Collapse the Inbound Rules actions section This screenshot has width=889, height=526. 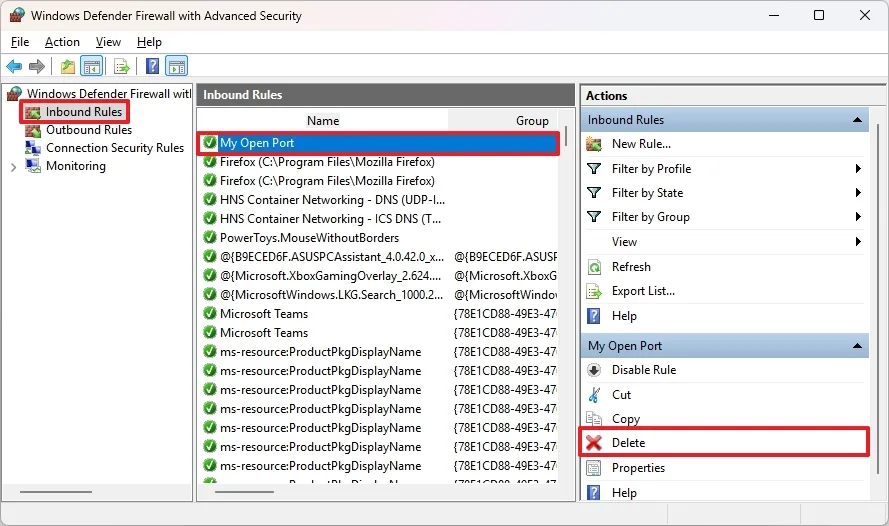[x=857, y=120]
